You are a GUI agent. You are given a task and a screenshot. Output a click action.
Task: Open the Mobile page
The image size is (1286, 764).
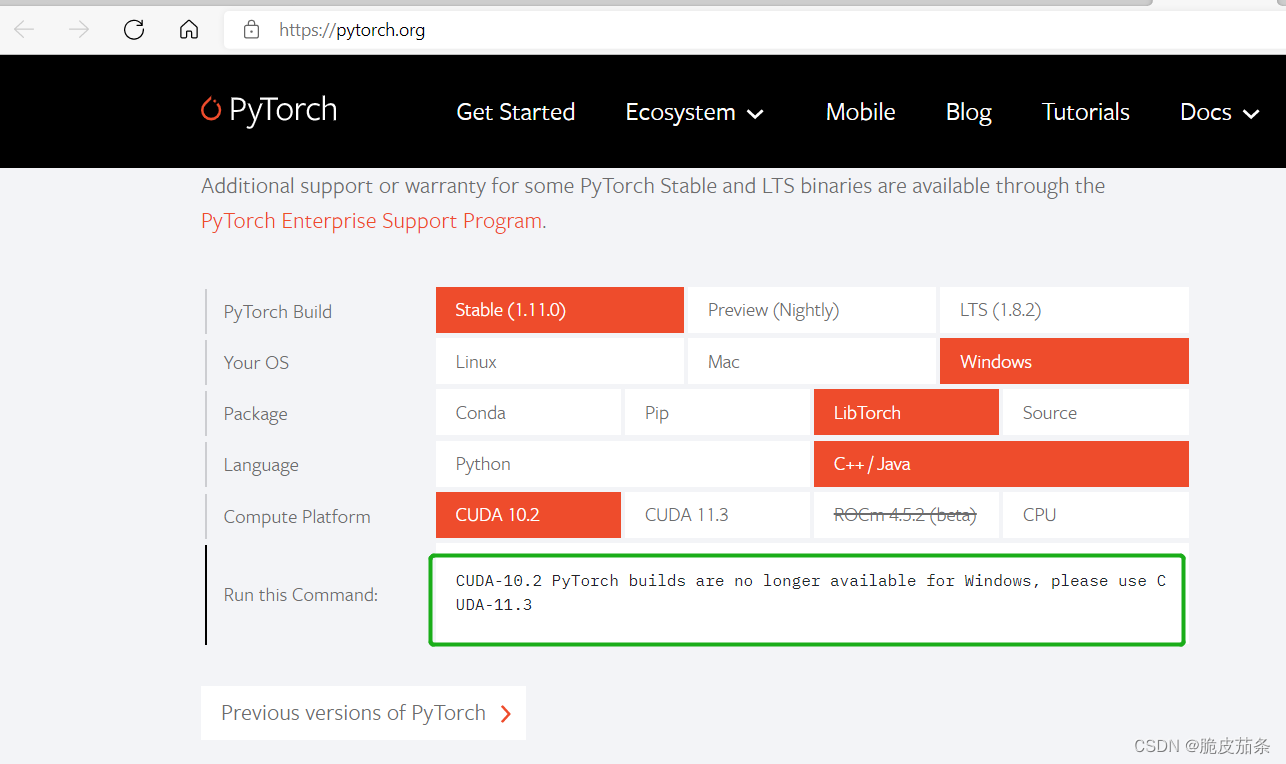point(861,112)
